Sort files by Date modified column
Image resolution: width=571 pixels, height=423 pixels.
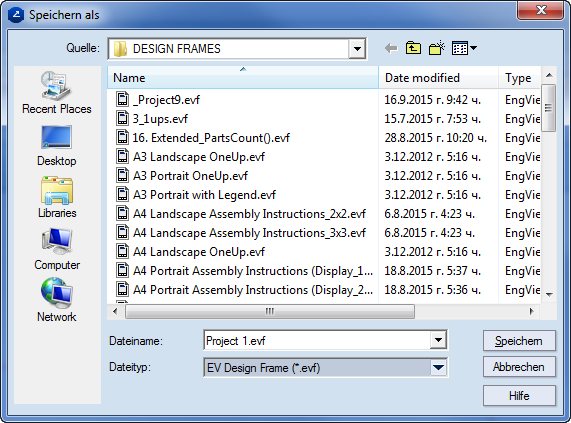point(438,78)
